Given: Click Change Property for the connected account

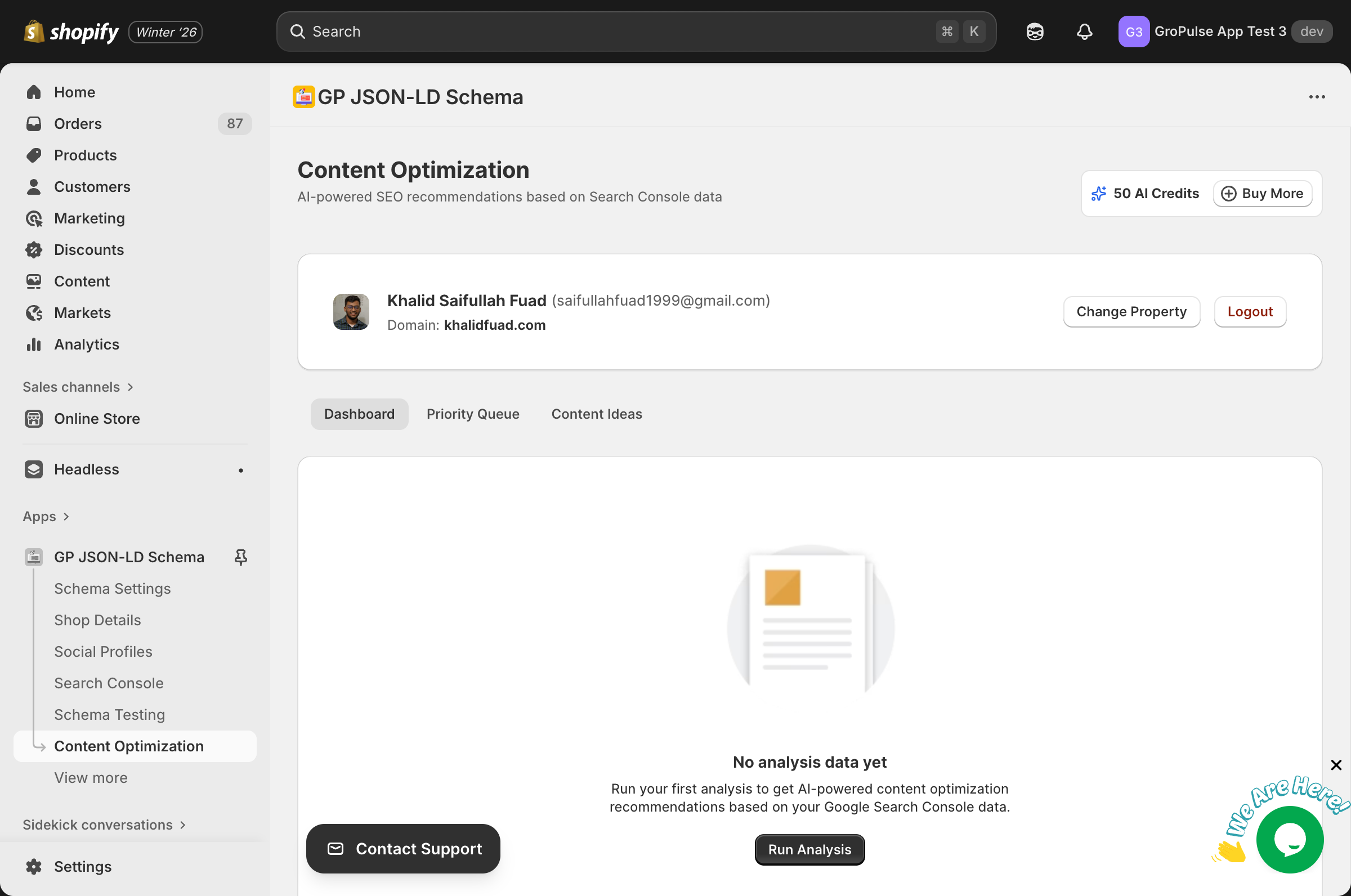Looking at the screenshot, I should coord(1131,311).
